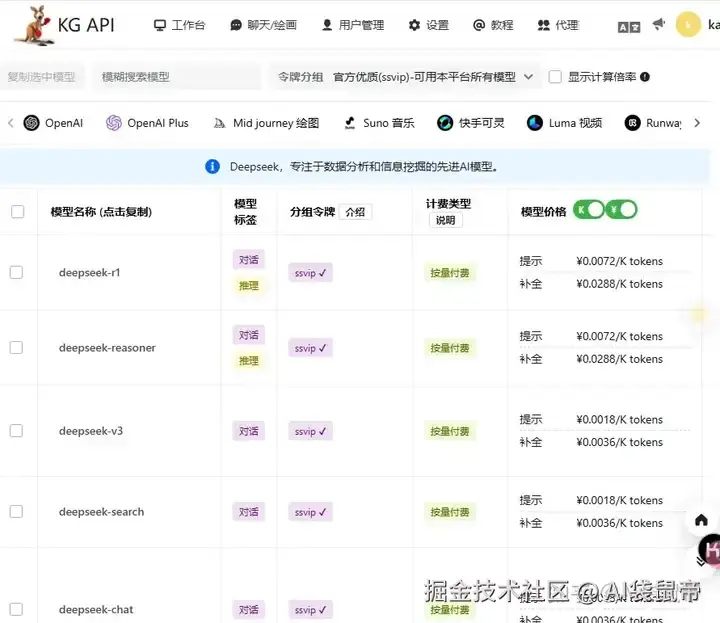Select the 快手可灵 tab
The image size is (720, 623).
(471, 123)
